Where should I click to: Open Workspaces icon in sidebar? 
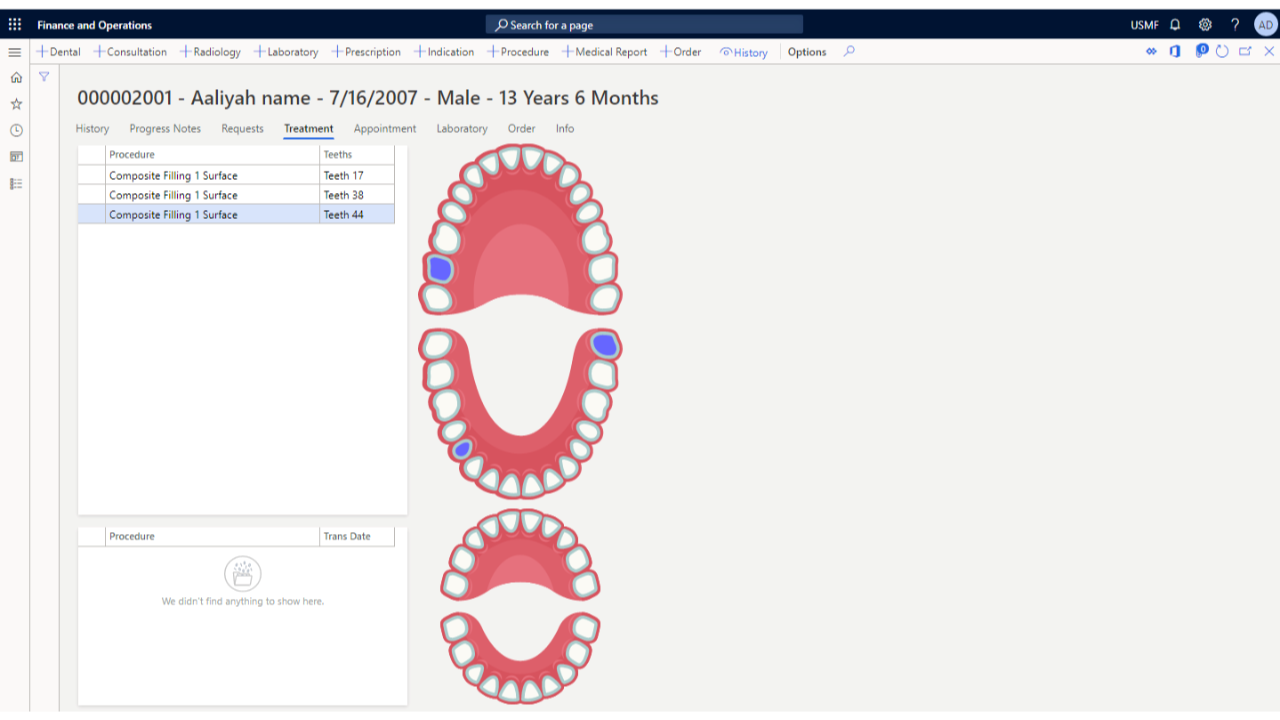(x=16, y=157)
